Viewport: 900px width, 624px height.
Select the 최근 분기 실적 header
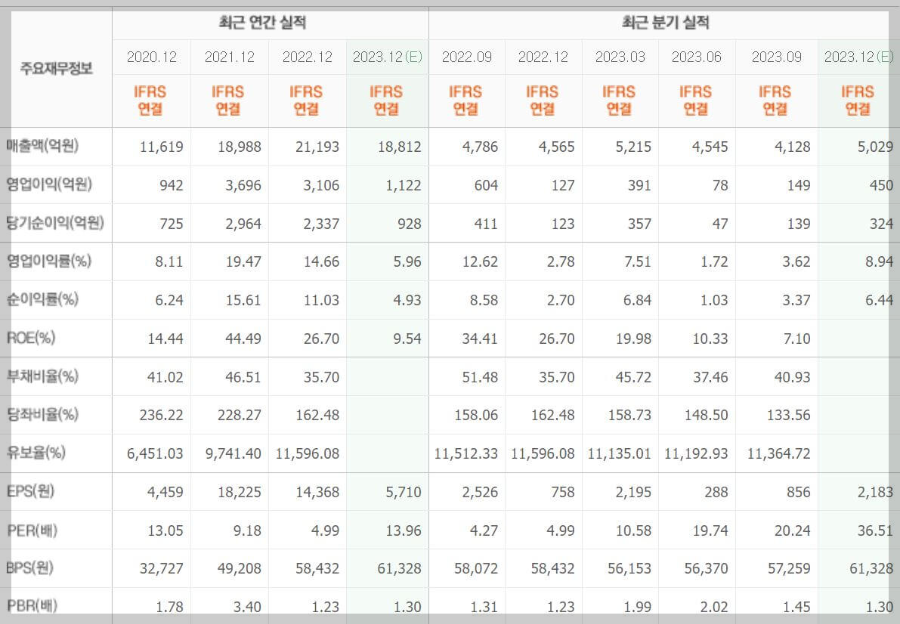666,23
